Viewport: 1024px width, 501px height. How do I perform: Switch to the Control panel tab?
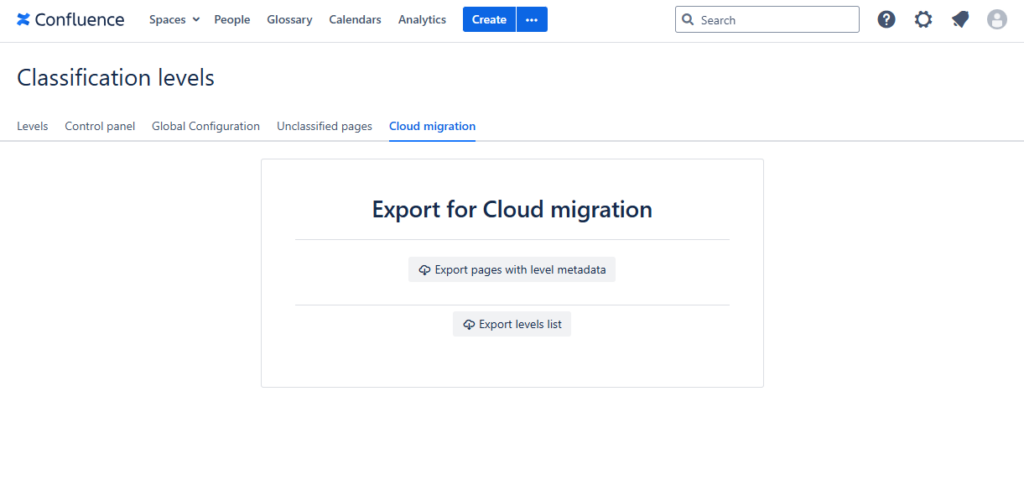coord(100,127)
